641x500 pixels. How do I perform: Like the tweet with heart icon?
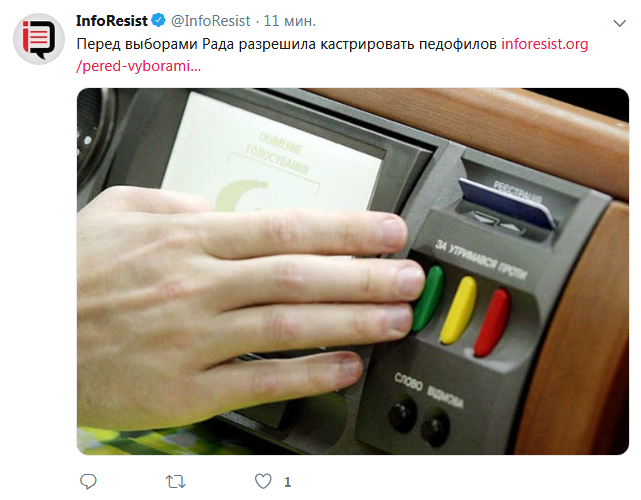click(x=263, y=481)
